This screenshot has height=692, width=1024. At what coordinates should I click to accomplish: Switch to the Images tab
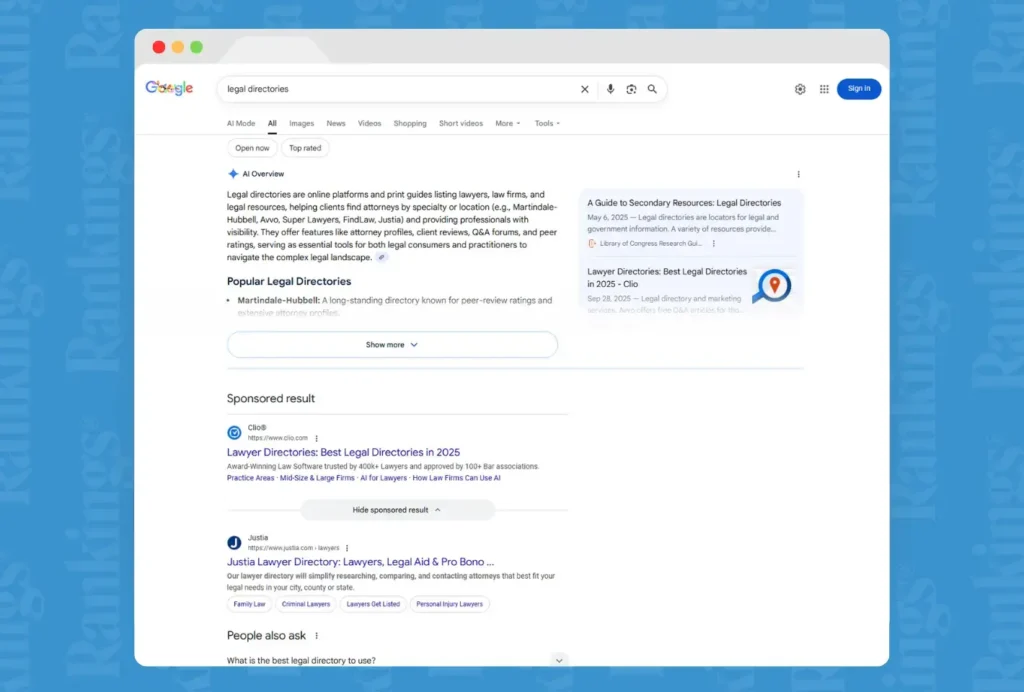(302, 123)
